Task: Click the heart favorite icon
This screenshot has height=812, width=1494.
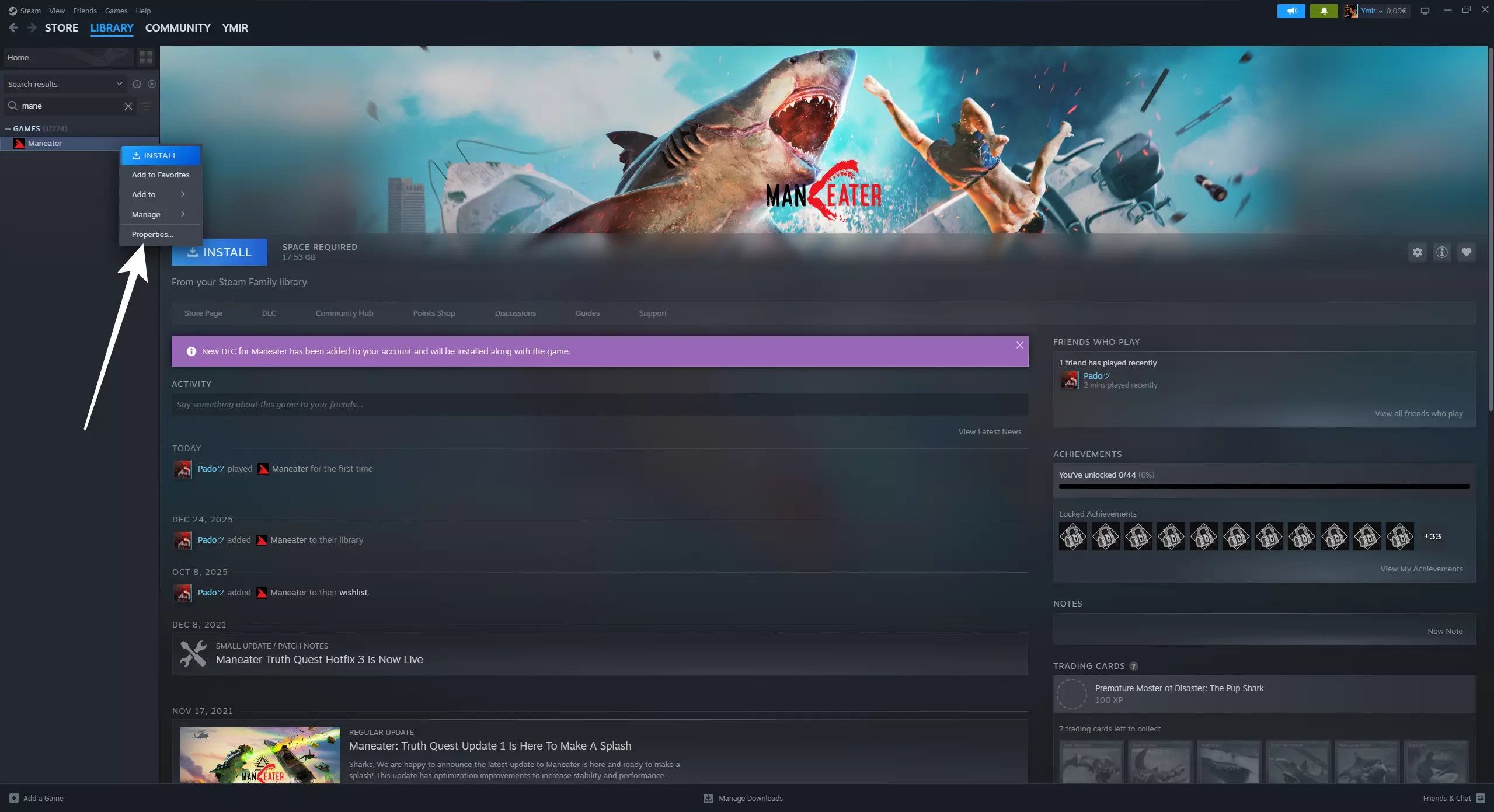Action: (1466, 252)
